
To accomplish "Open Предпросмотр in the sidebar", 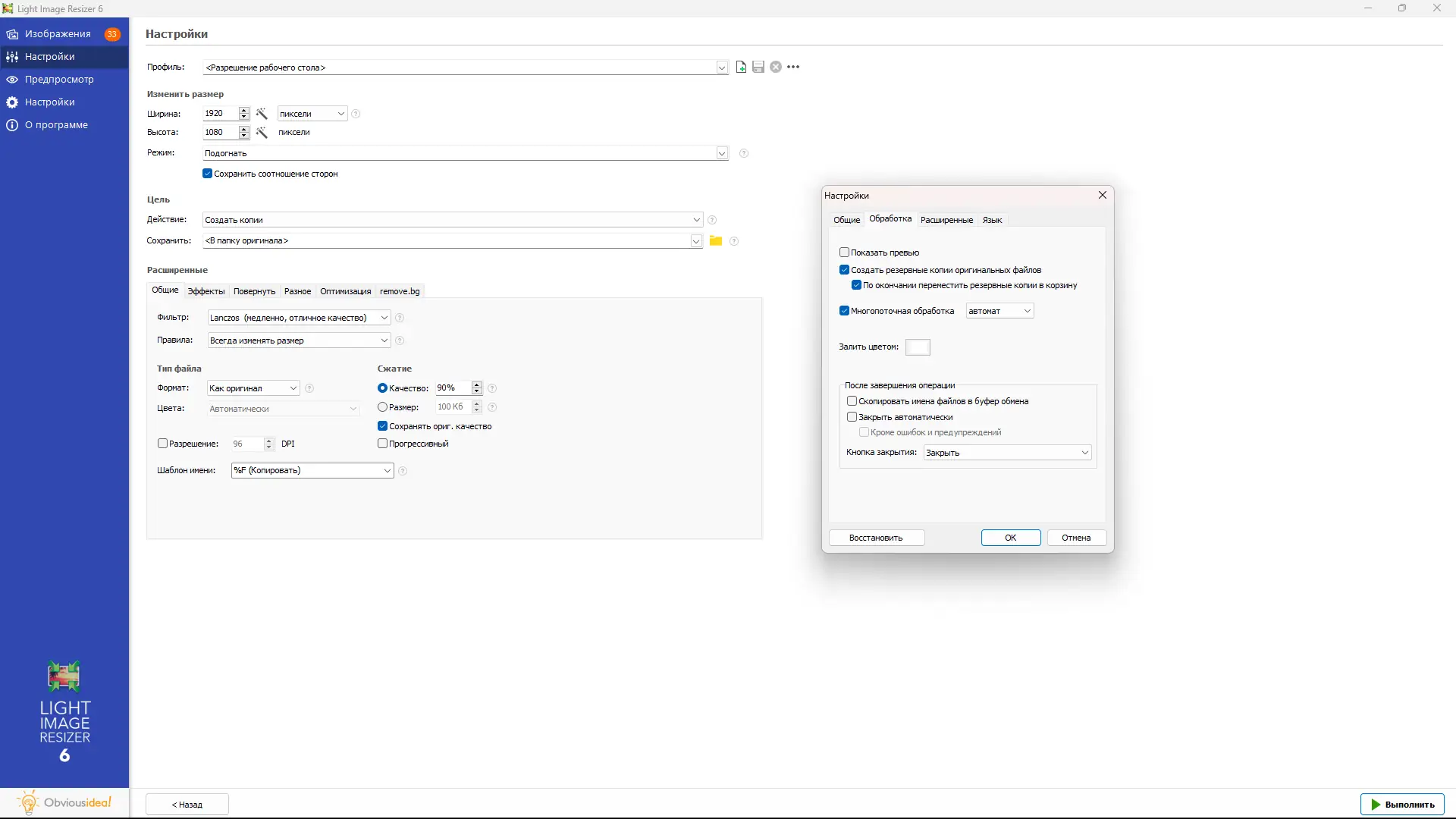I will tap(59, 80).
